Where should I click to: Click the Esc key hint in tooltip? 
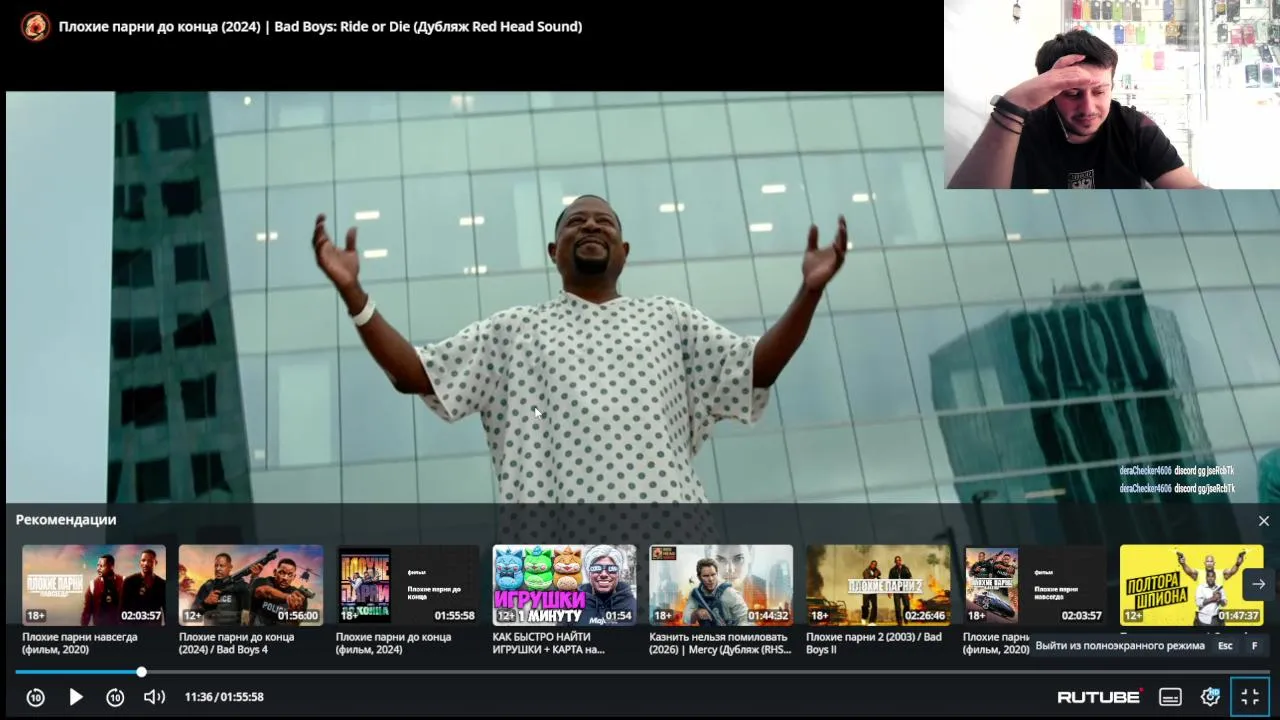point(1225,646)
